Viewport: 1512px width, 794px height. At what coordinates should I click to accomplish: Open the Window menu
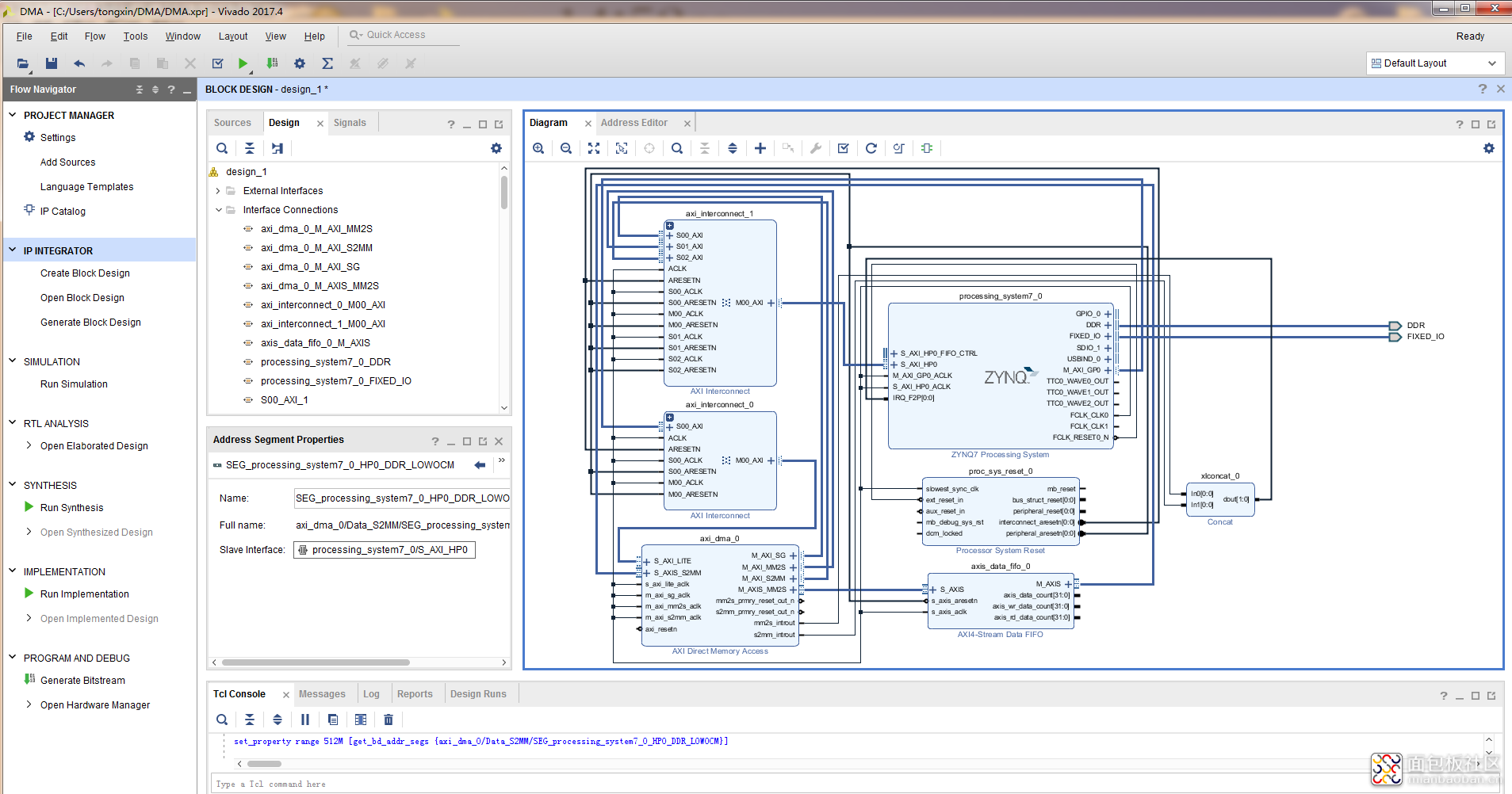[183, 36]
